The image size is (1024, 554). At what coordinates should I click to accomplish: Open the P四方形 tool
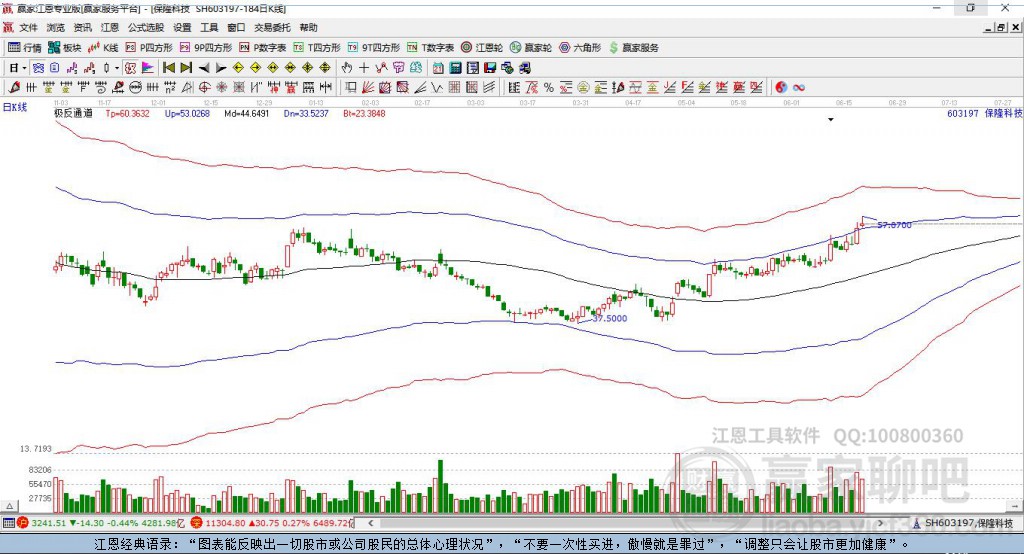click(149, 48)
